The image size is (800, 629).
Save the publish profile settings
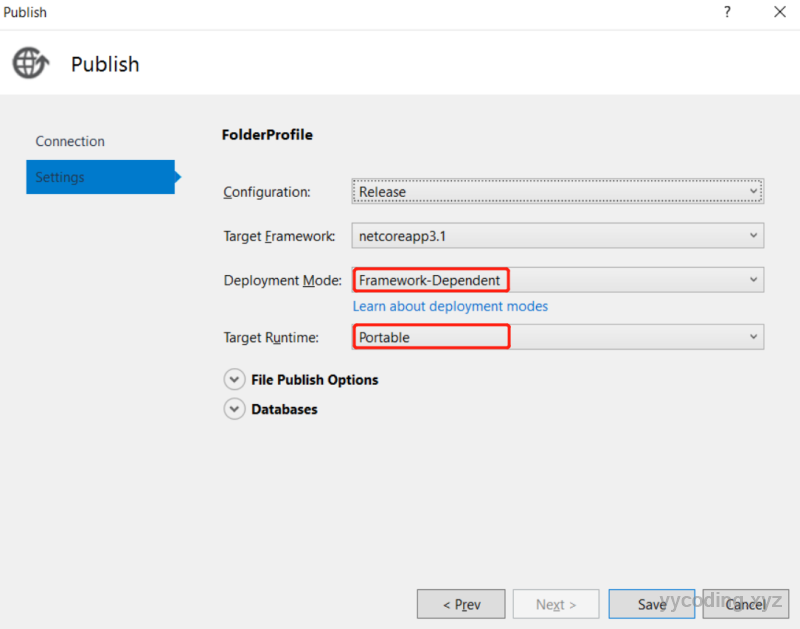click(x=652, y=604)
